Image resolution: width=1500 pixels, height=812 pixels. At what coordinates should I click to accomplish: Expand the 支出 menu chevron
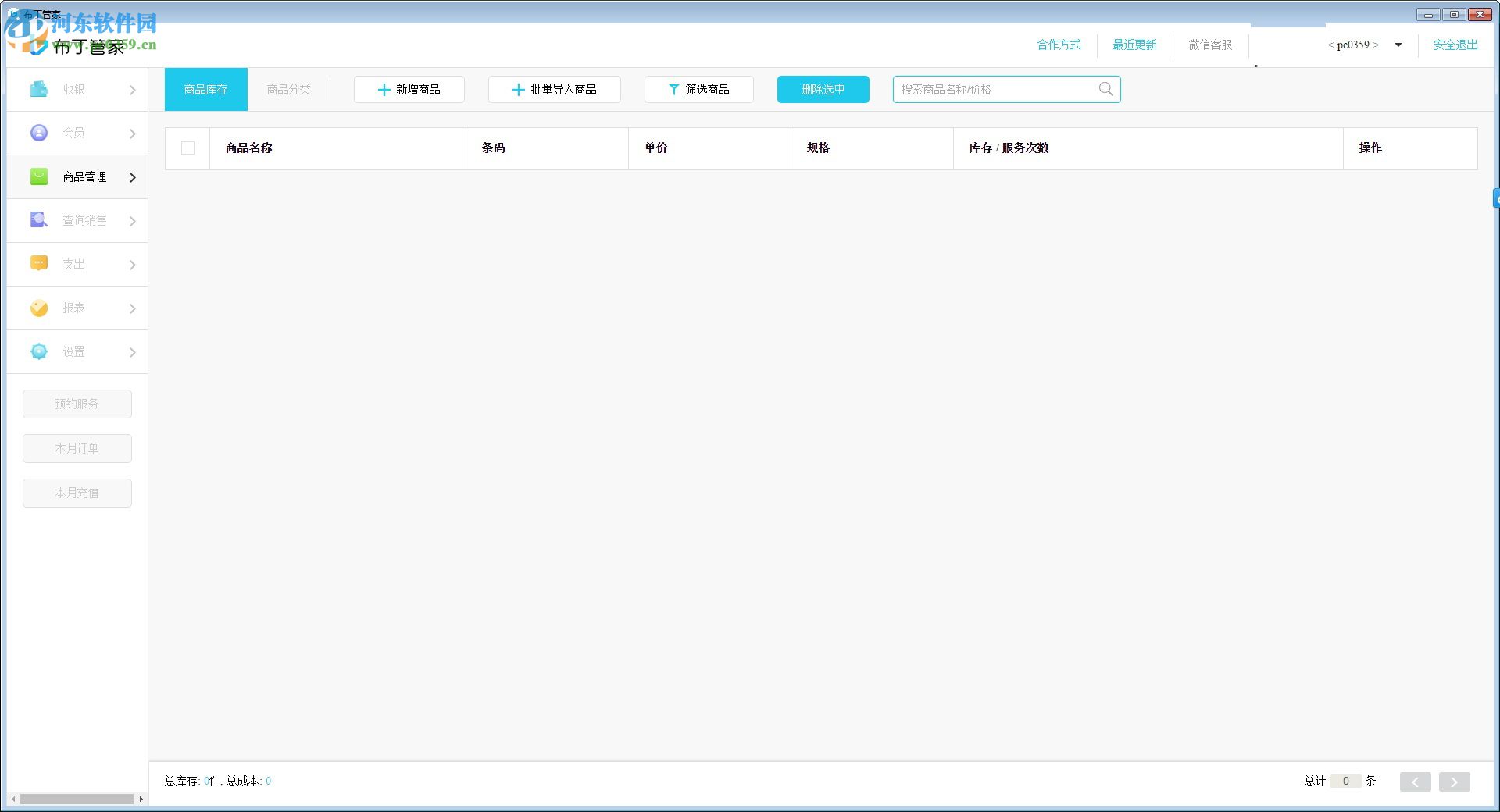[133, 265]
